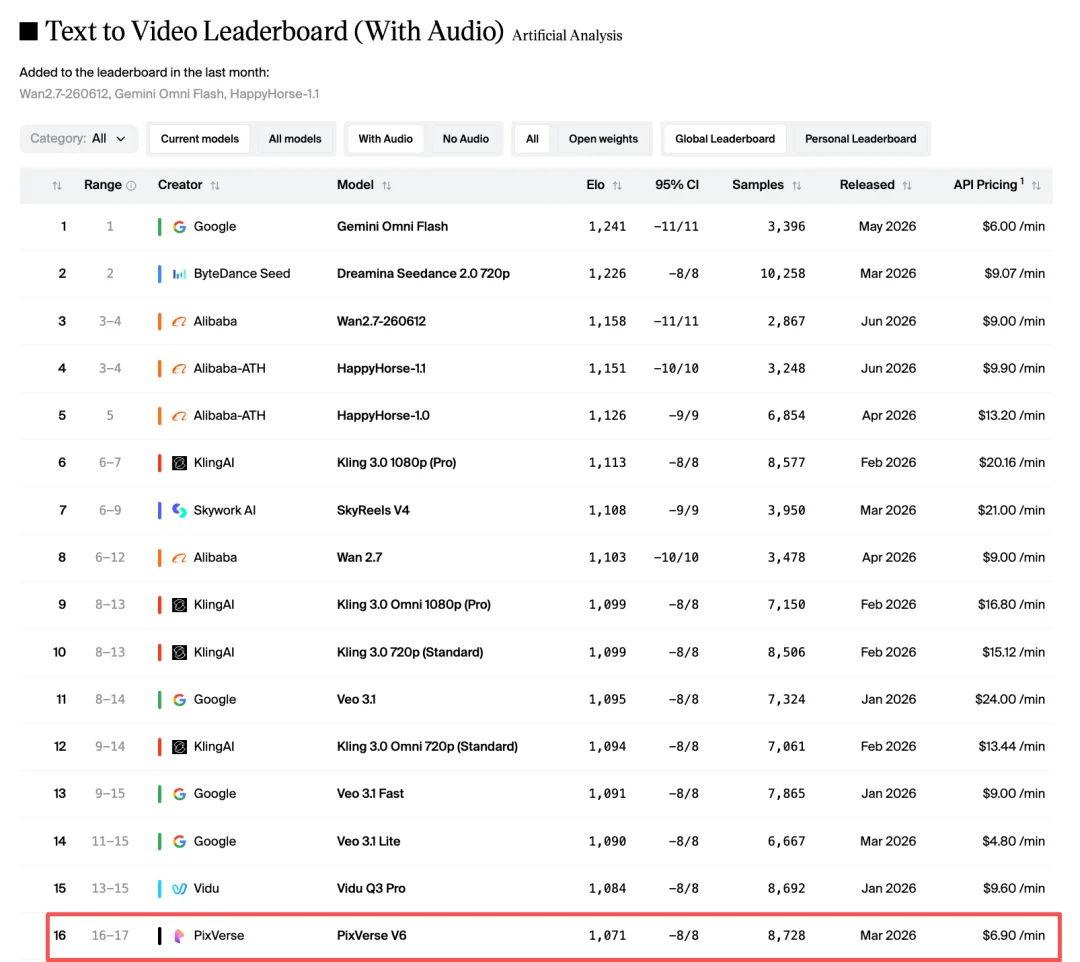Viewport: 1080px width, 962px height.
Task: Switch to No Audio option
Action: point(466,139)
